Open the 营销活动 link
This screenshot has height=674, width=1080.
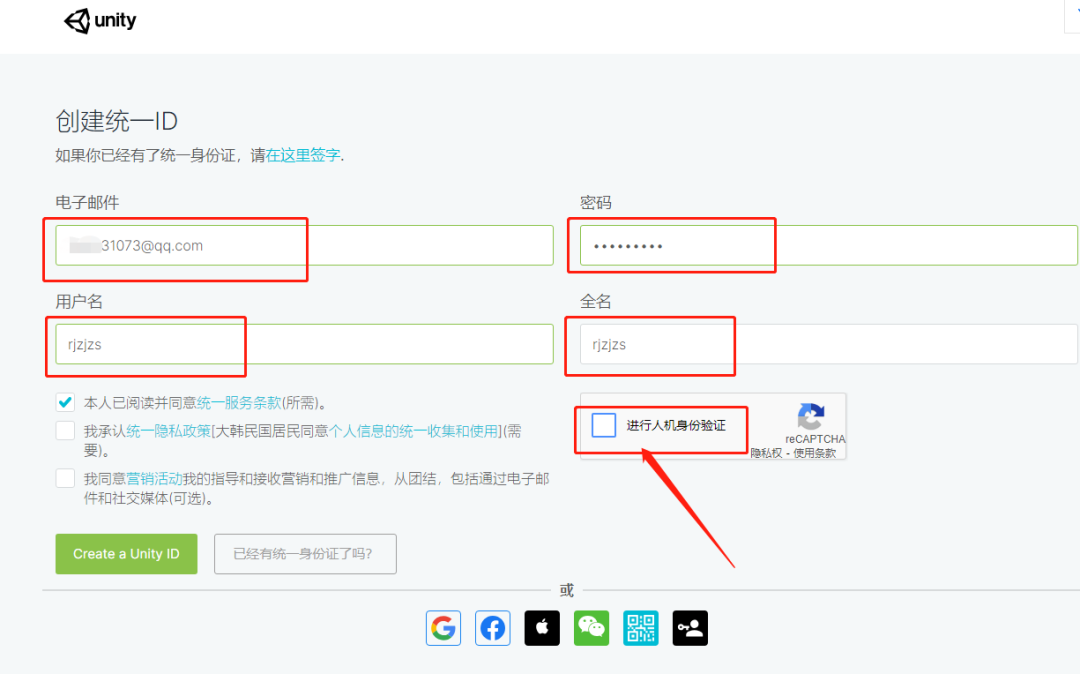coord(154,479)
